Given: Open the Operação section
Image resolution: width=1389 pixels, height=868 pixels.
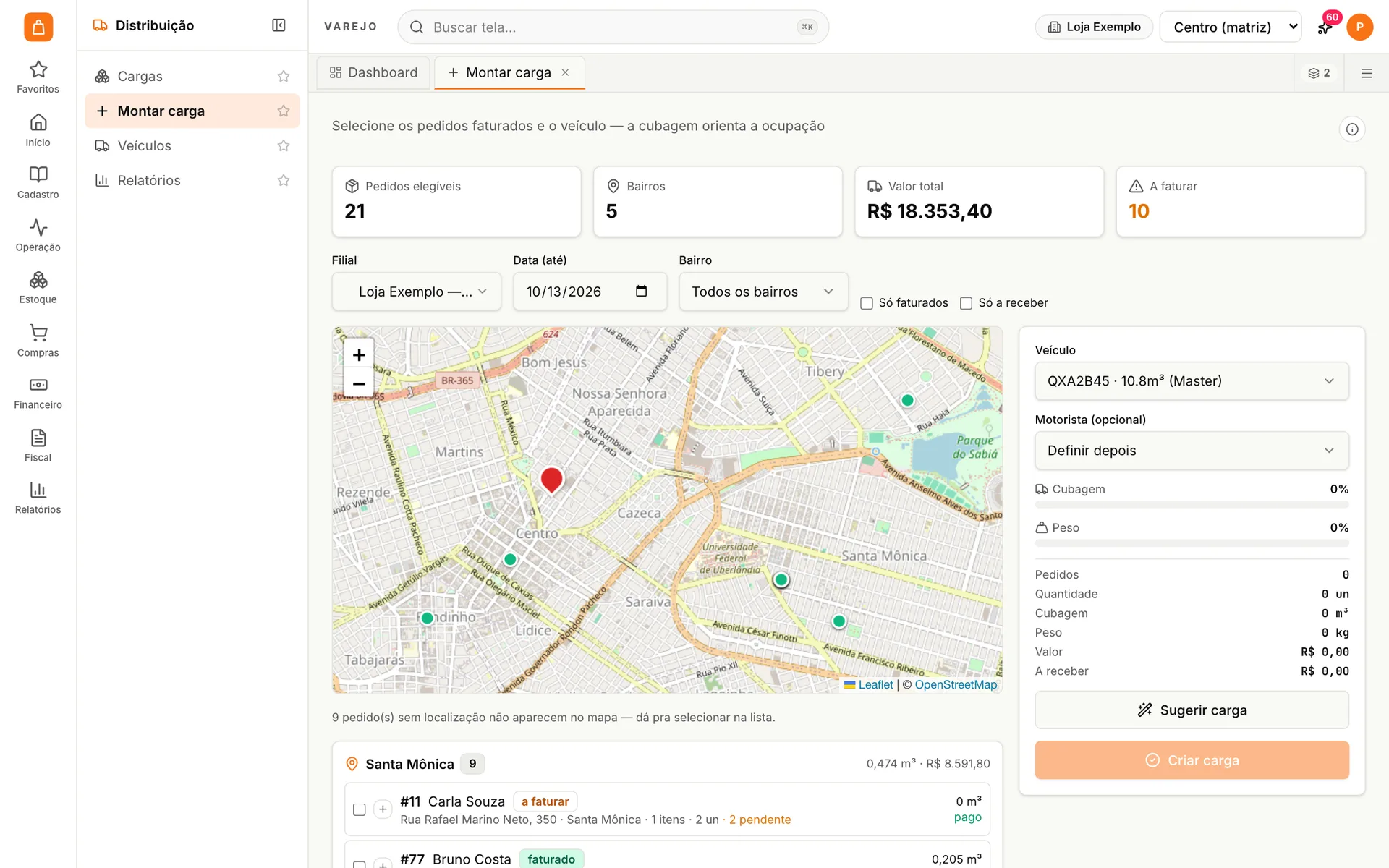Looking at the screenshot, I should click(x=38, y=235).
